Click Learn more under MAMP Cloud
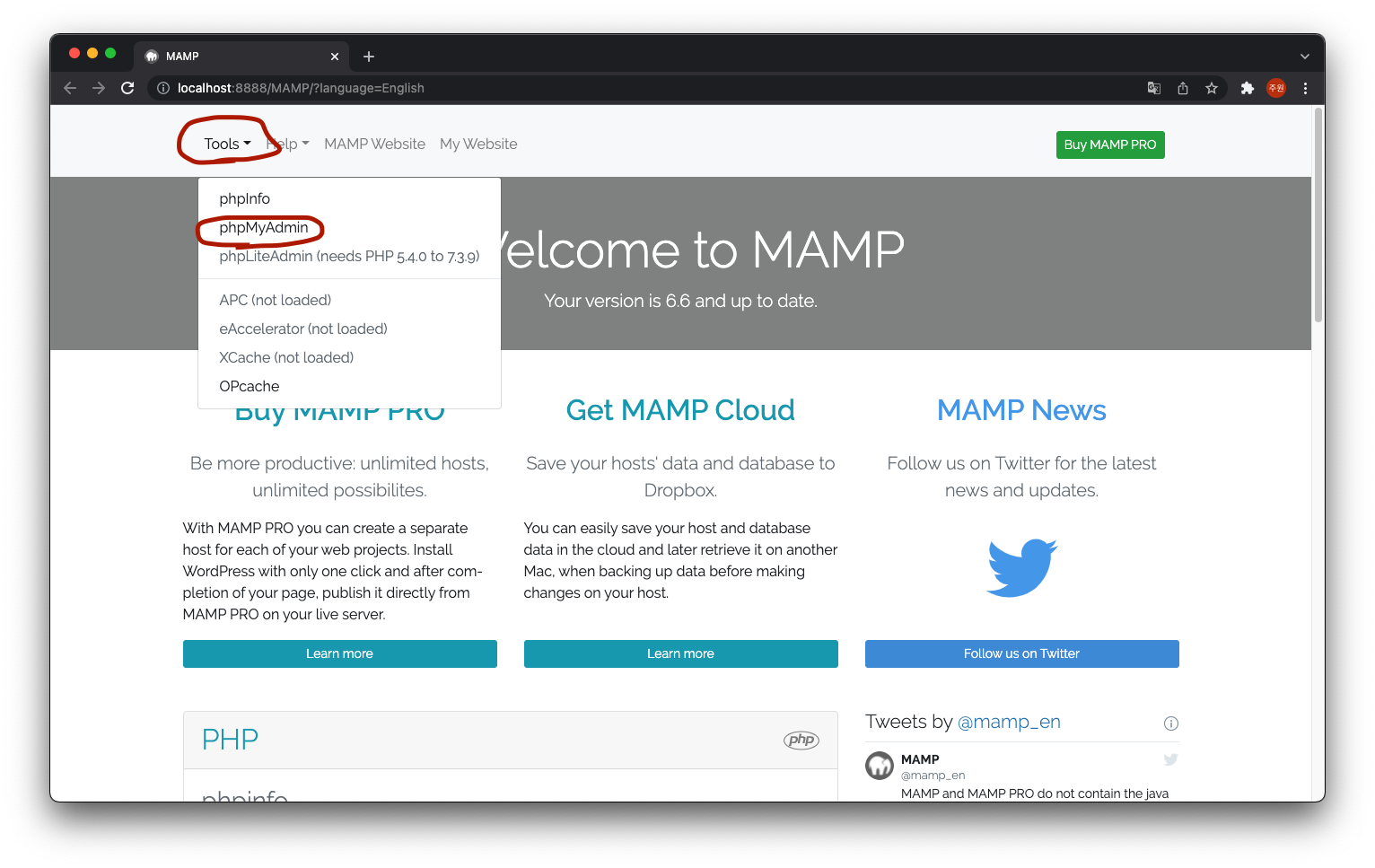Viewport: 1375px width, 868px height. (x=680, y=653)
